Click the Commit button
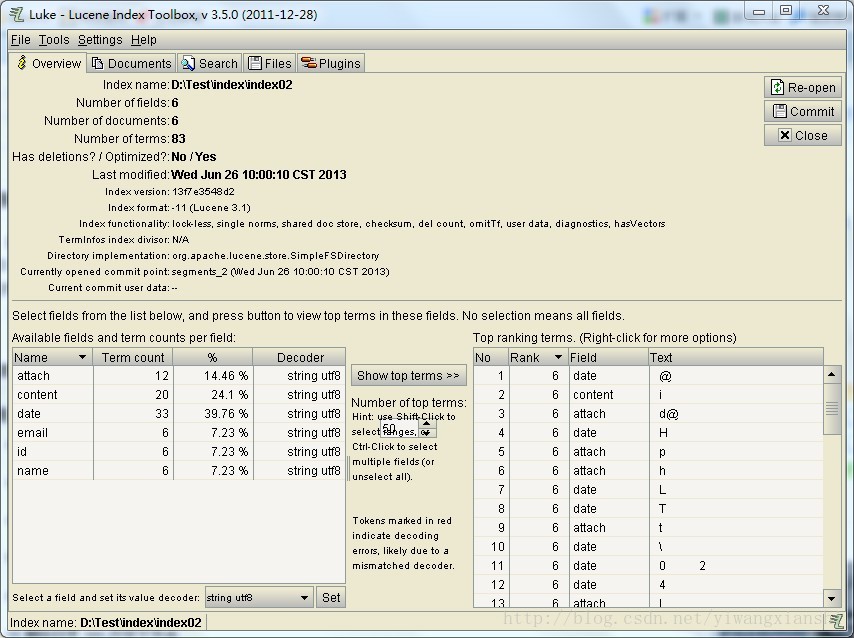This screenshot has width=854, height=638. coord(803,111)
